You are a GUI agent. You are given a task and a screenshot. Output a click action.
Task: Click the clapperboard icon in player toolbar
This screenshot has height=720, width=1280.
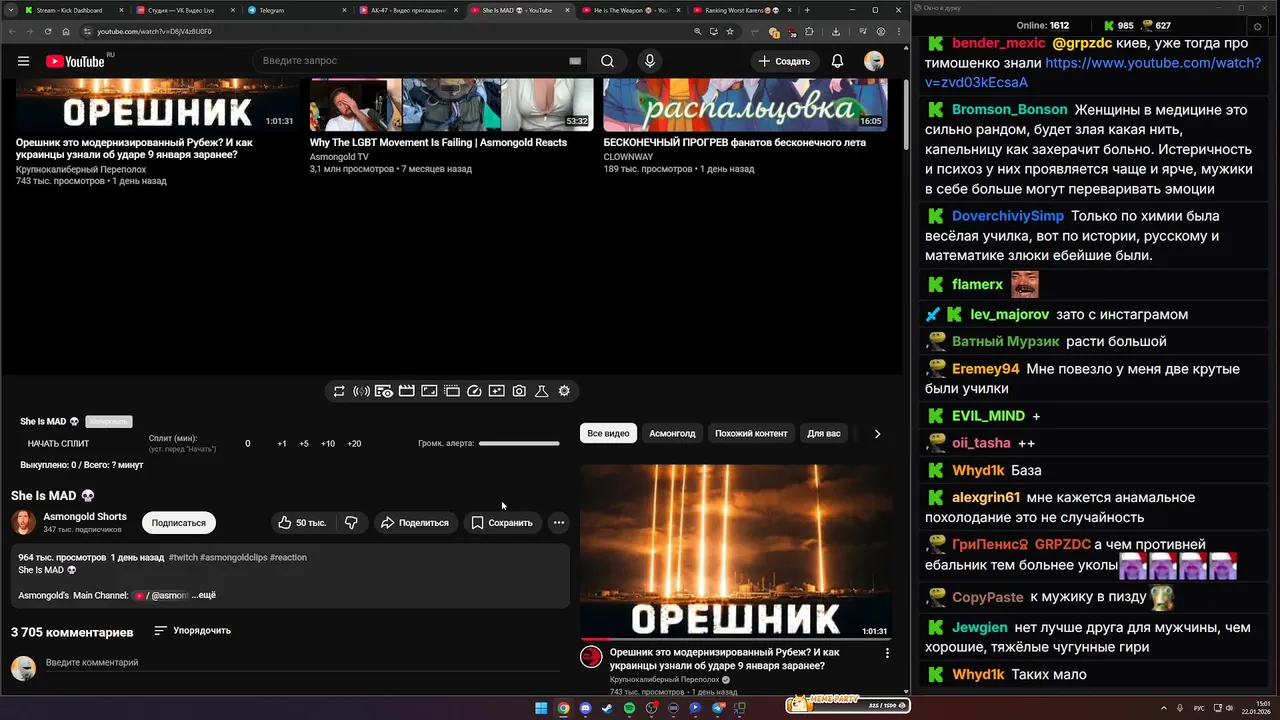[x=407, y=391]
